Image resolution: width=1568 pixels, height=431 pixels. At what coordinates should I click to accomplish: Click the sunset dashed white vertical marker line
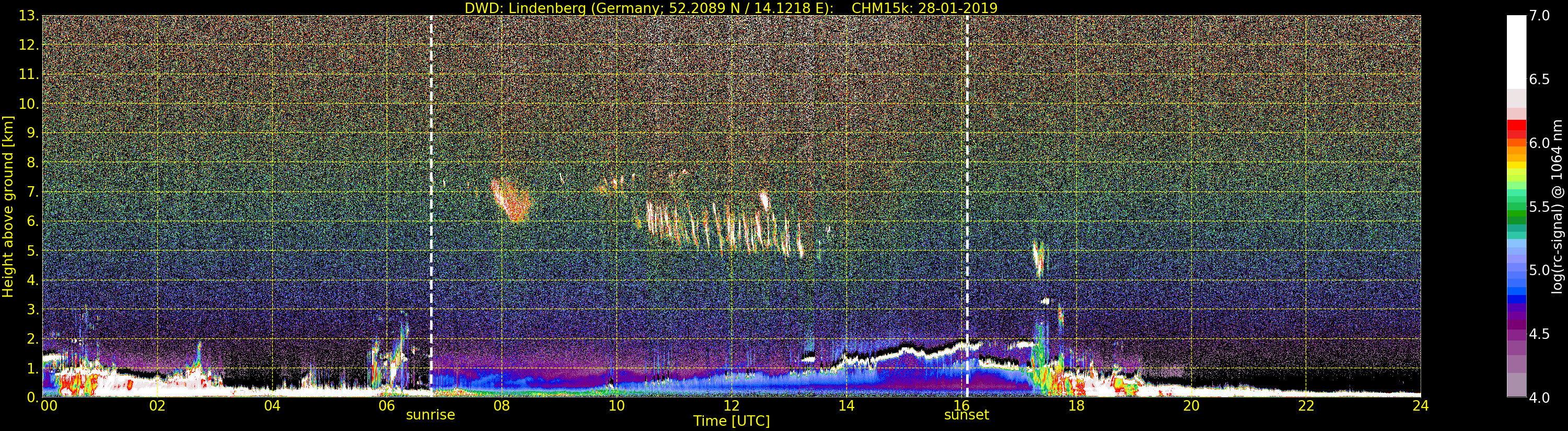pos(967,206)
